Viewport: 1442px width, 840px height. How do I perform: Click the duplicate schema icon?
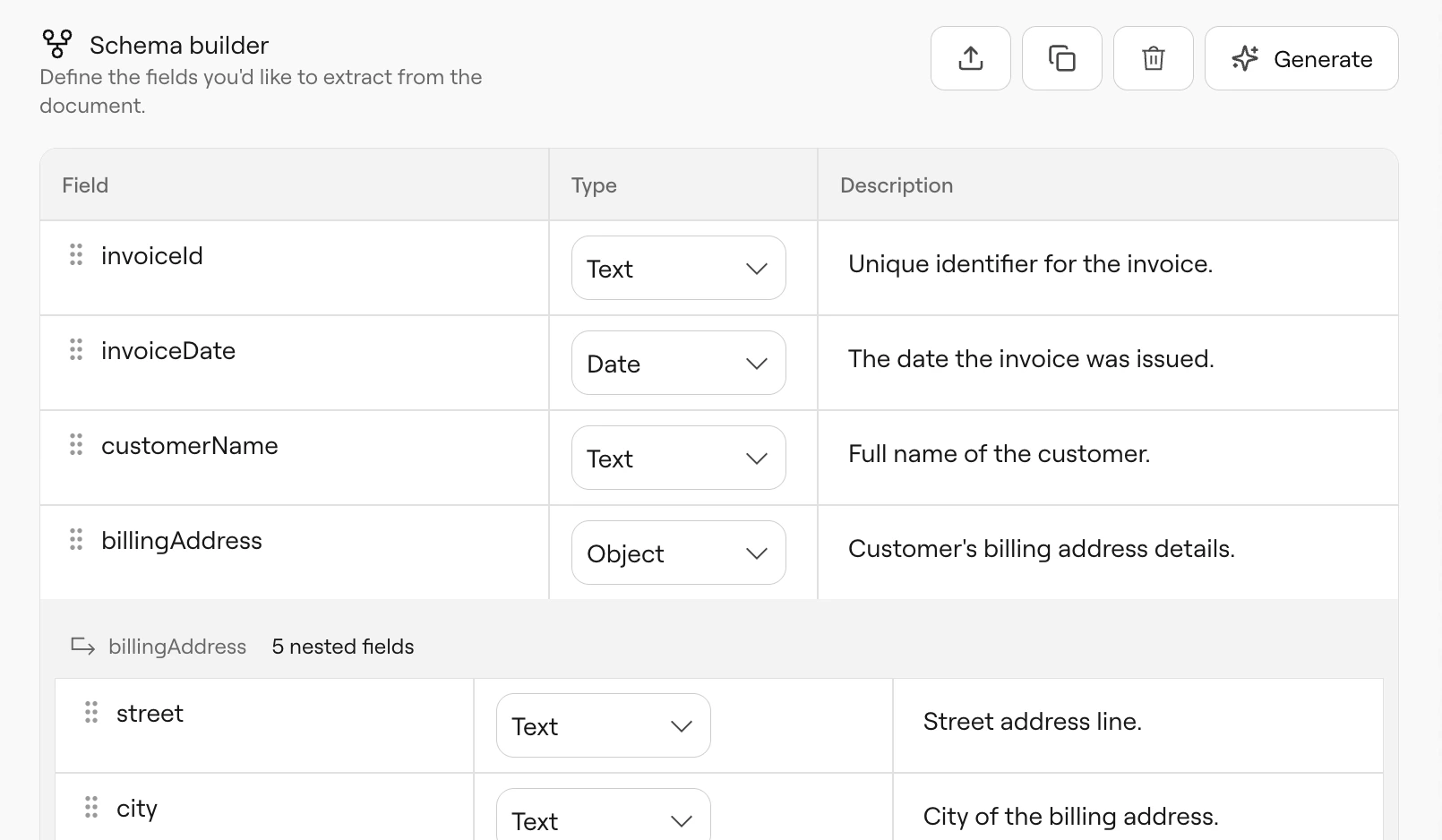[1062, 58]
